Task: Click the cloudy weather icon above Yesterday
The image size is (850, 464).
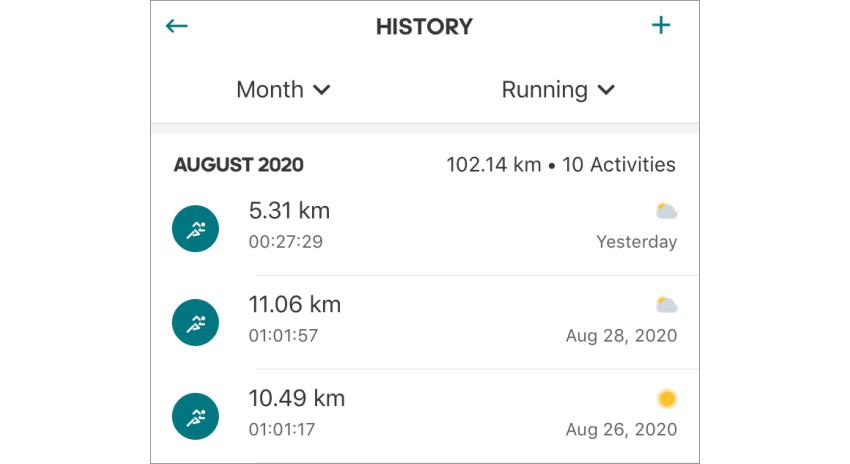Action: 666,211
